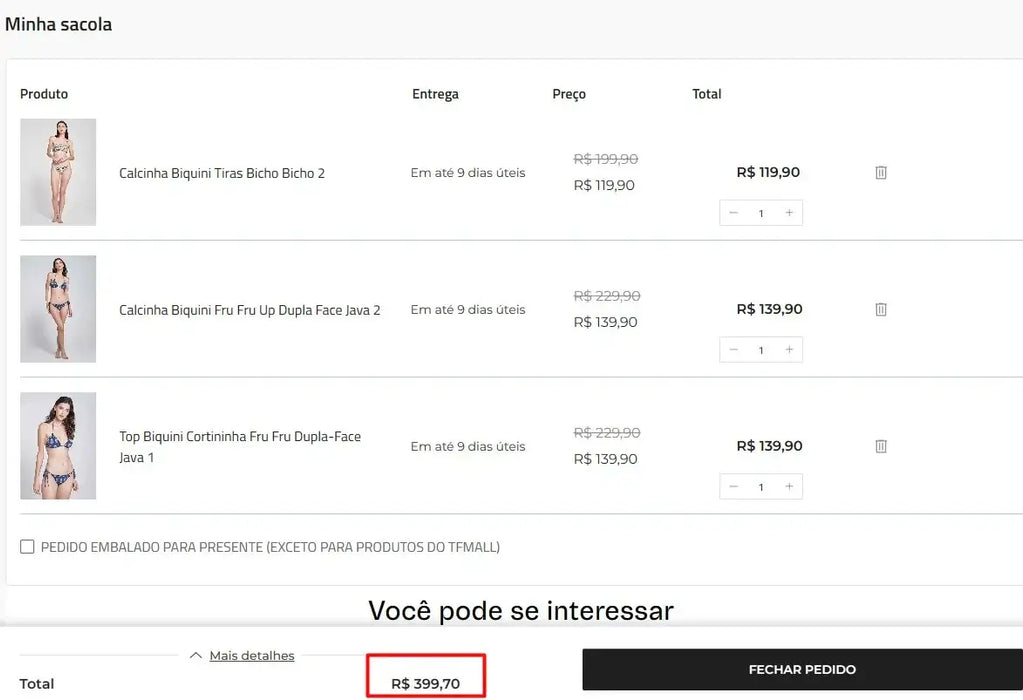The width and height of the screenshot is (1023, 700).
Task: Increase quantity of Calcinha Tiras Bicho Bicho
Action: click(789, 213)
